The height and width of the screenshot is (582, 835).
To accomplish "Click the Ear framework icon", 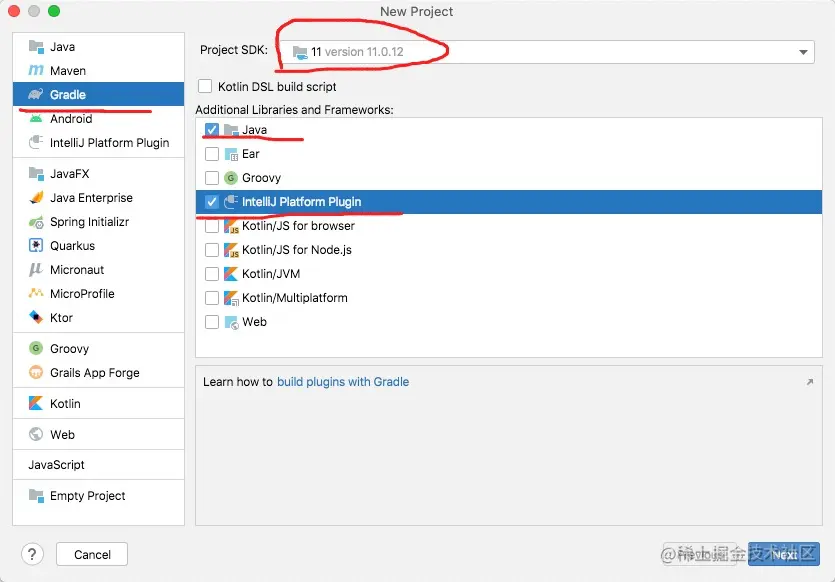I will (231, 154).
